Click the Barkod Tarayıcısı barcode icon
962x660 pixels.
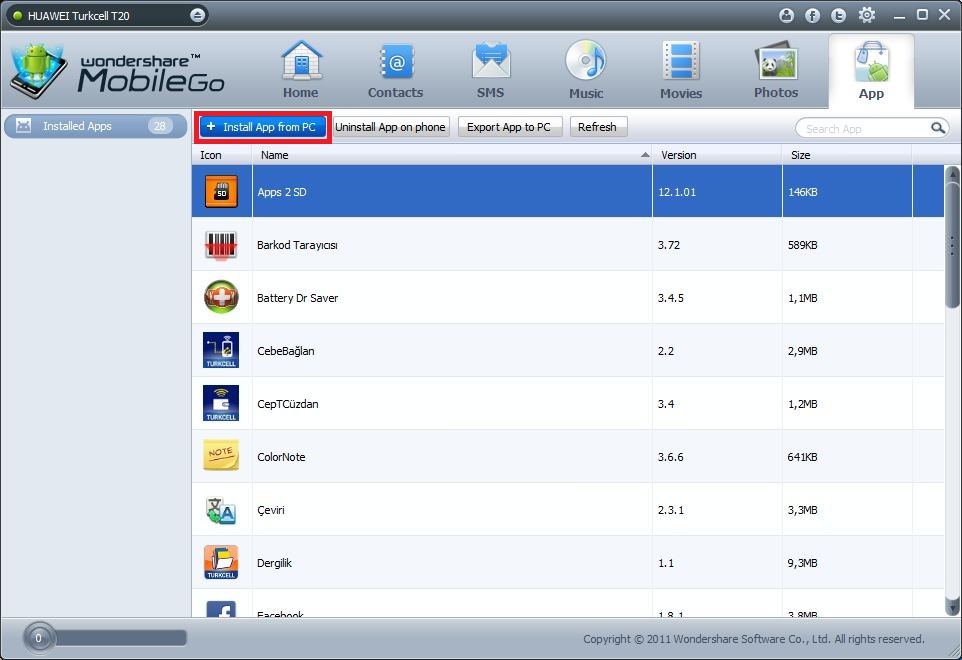tap(221, 245)
